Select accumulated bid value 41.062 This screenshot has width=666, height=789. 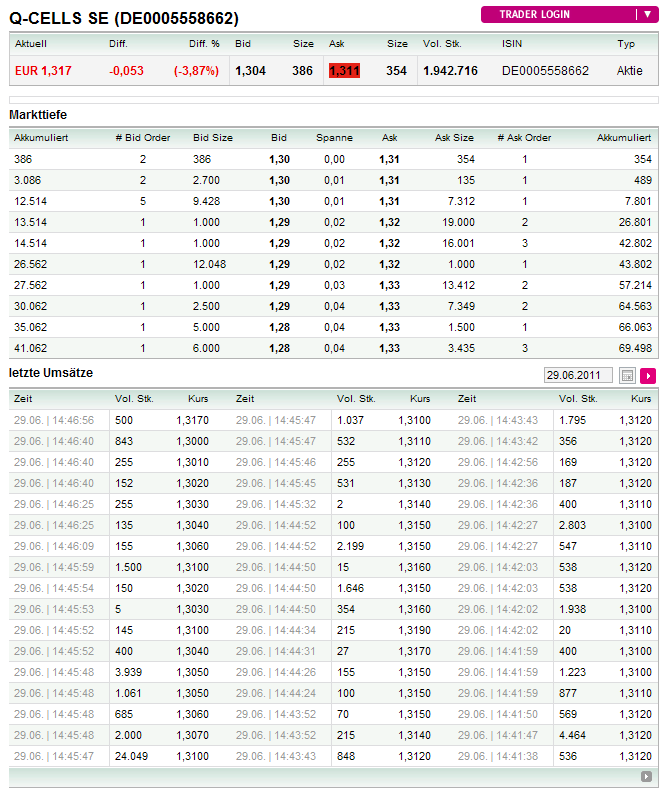(30, 348)
